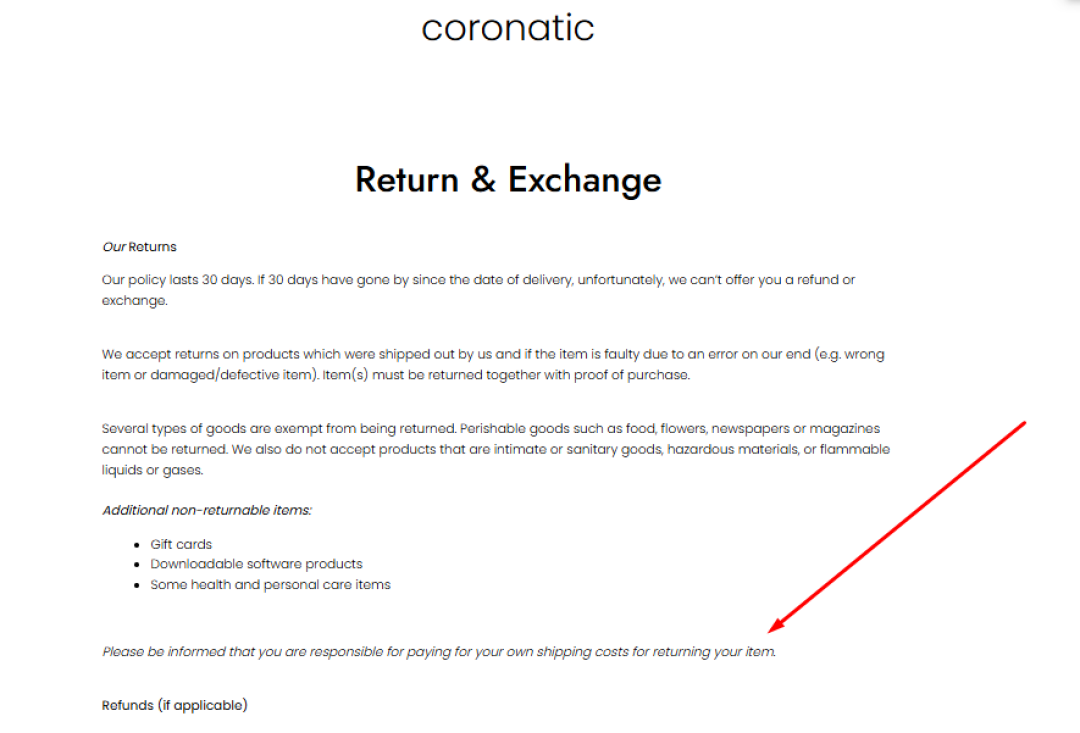The height and width of the screenshot is (733, 1080).
Task: Click the bullet beside 'Some health and personal care'
Action: pyautogui.click(x=138, y=585)
